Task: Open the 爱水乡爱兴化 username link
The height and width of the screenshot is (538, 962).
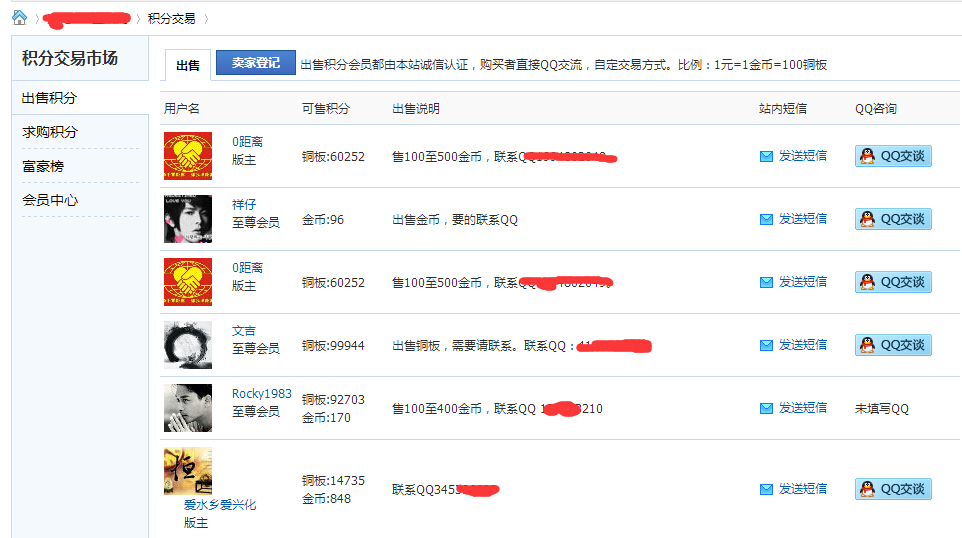Action: [x=220, y=505]
